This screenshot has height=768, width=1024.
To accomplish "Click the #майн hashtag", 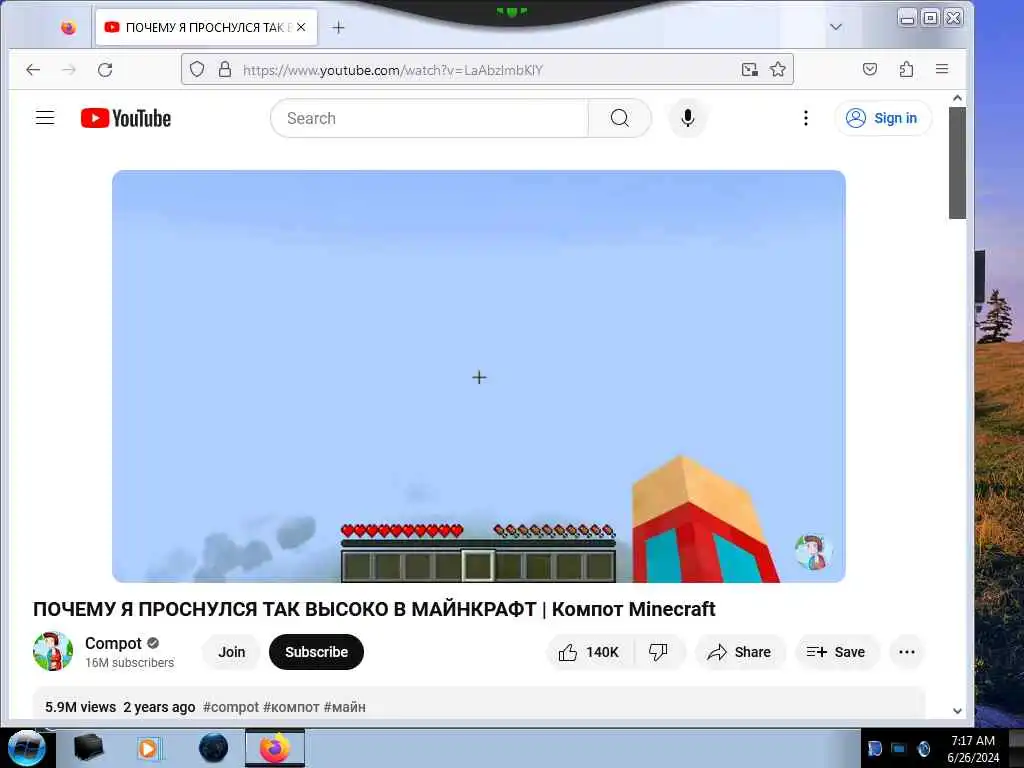I will tap(345, 707).
